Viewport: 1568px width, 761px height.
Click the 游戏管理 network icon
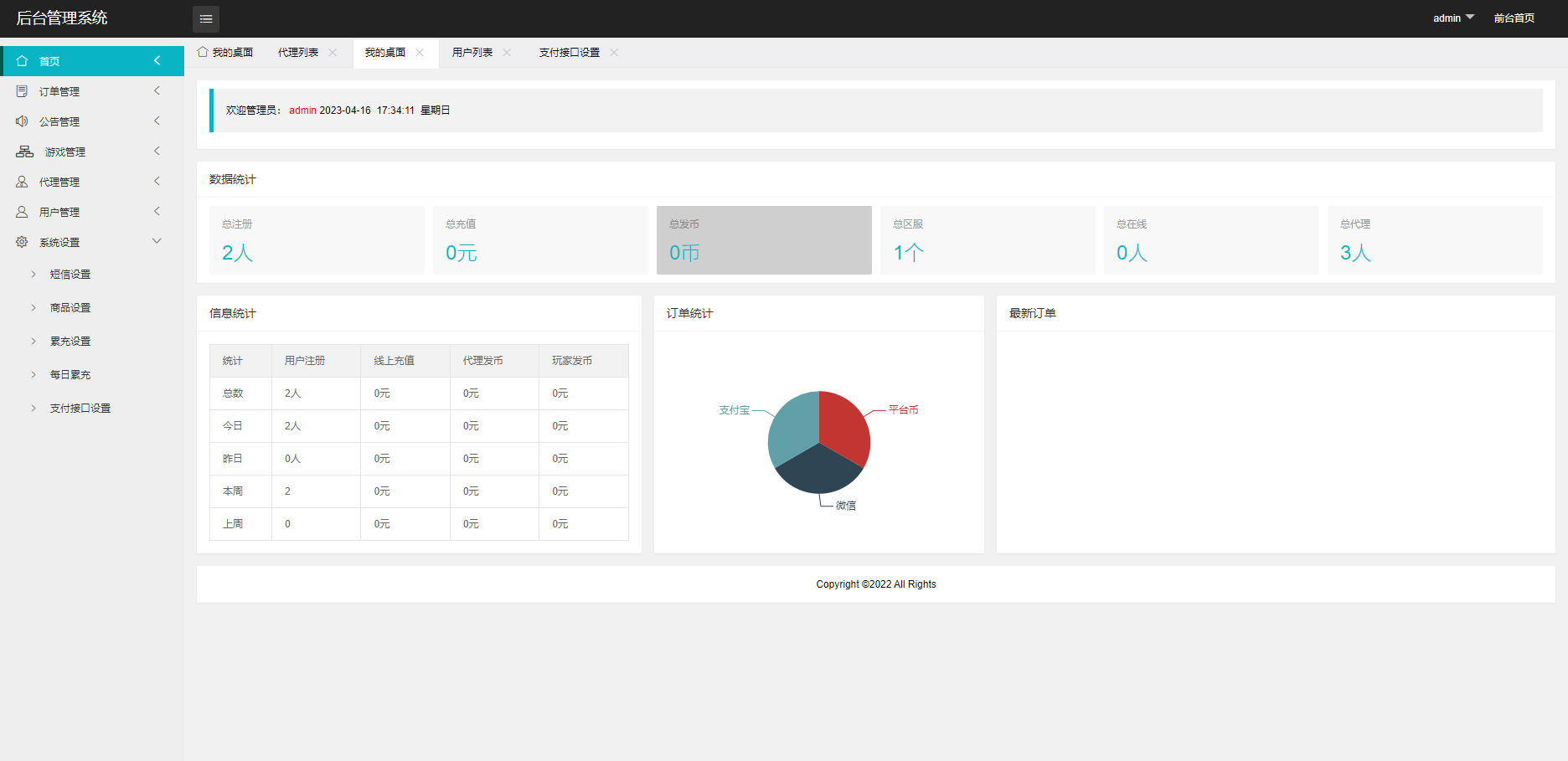click(x=25, y=152)
